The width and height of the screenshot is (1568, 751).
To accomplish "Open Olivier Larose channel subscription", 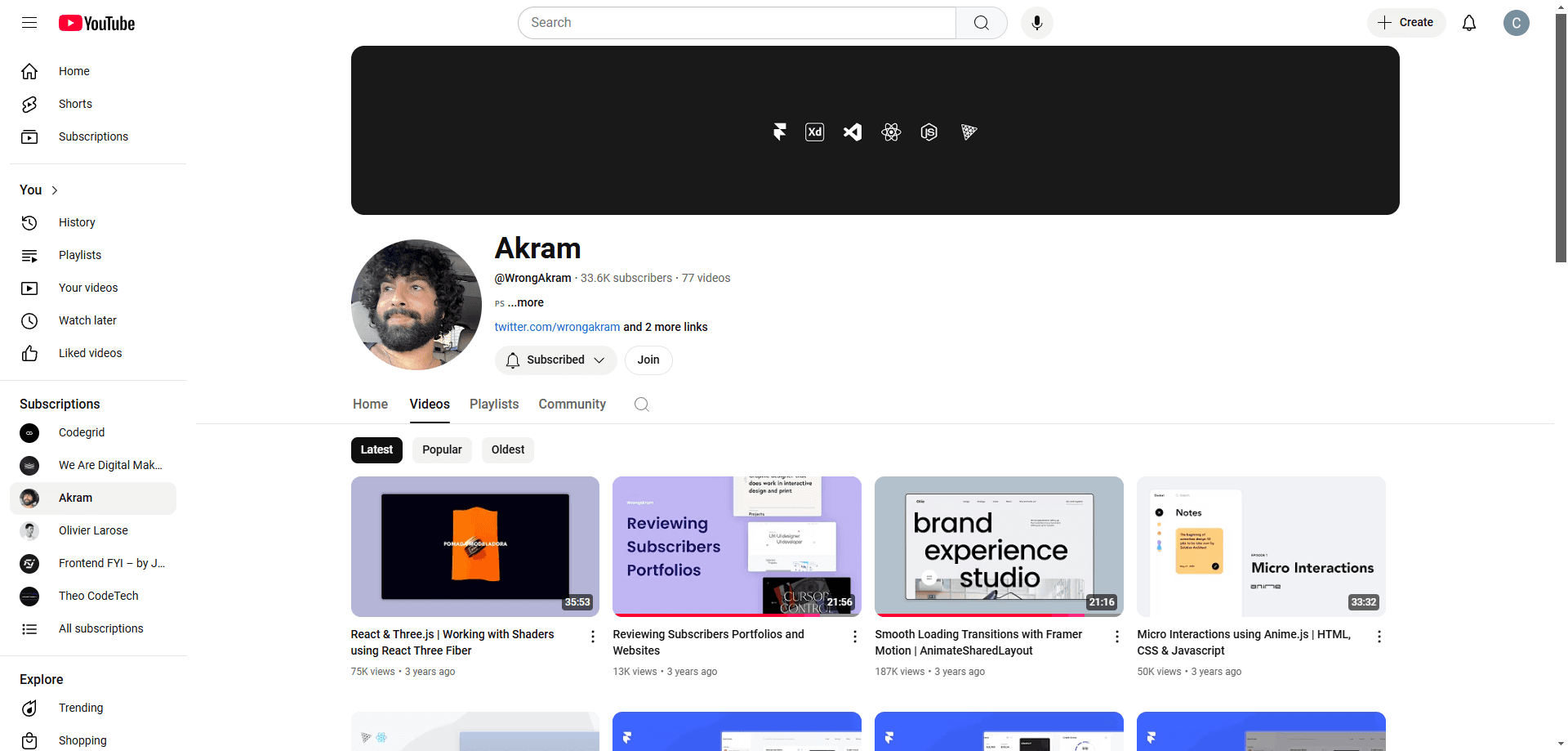I will click(x=93, y=530).
